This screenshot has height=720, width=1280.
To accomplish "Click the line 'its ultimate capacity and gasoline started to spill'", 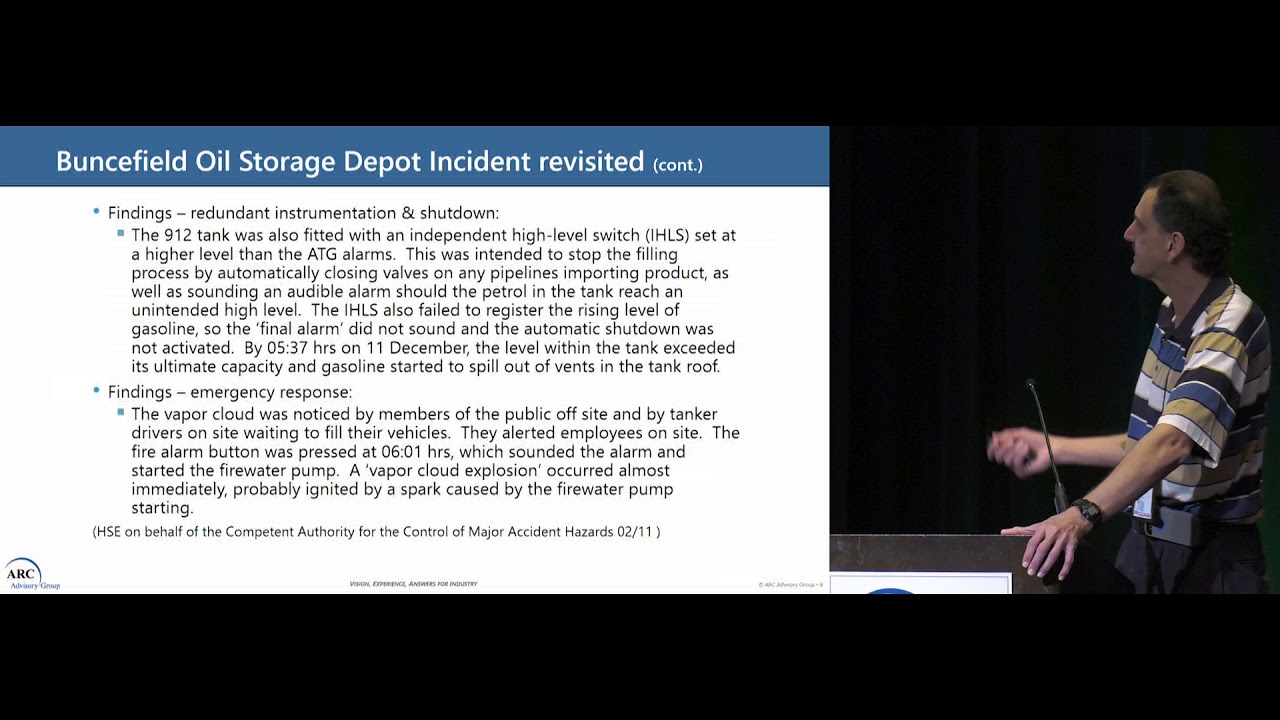I will point(425,367).
